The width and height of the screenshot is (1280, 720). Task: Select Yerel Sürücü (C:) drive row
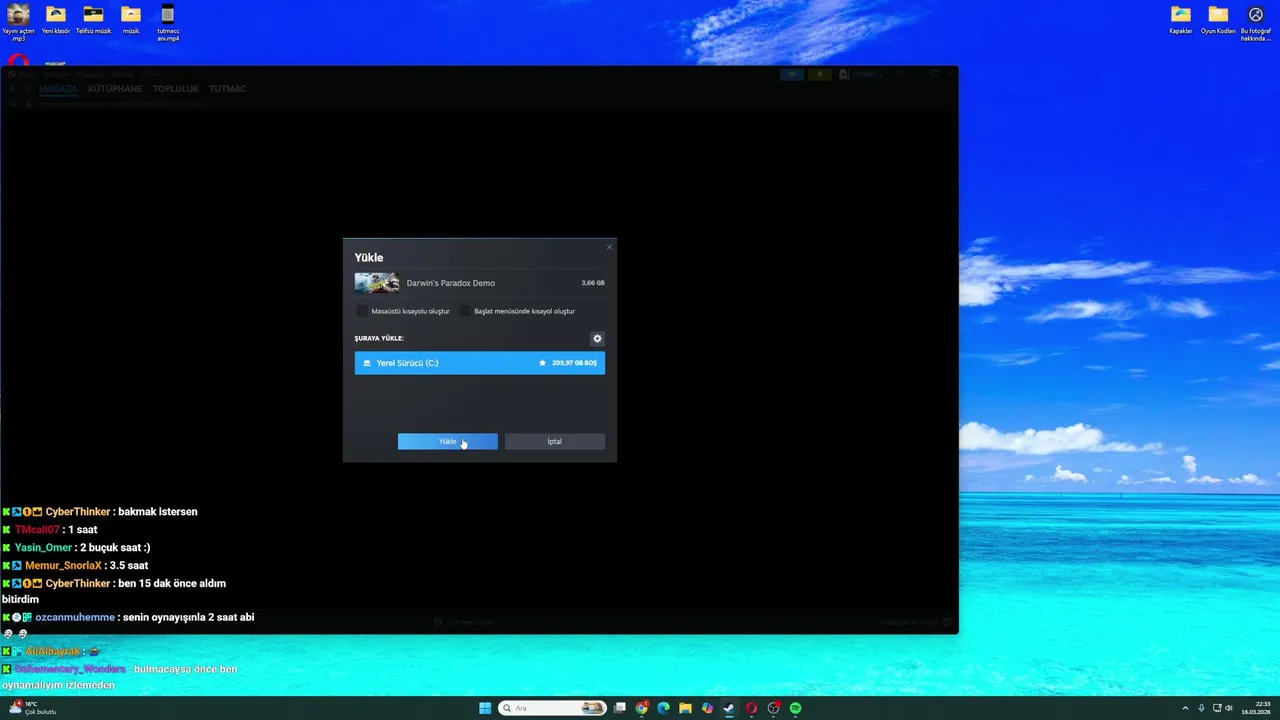point(479,363)
